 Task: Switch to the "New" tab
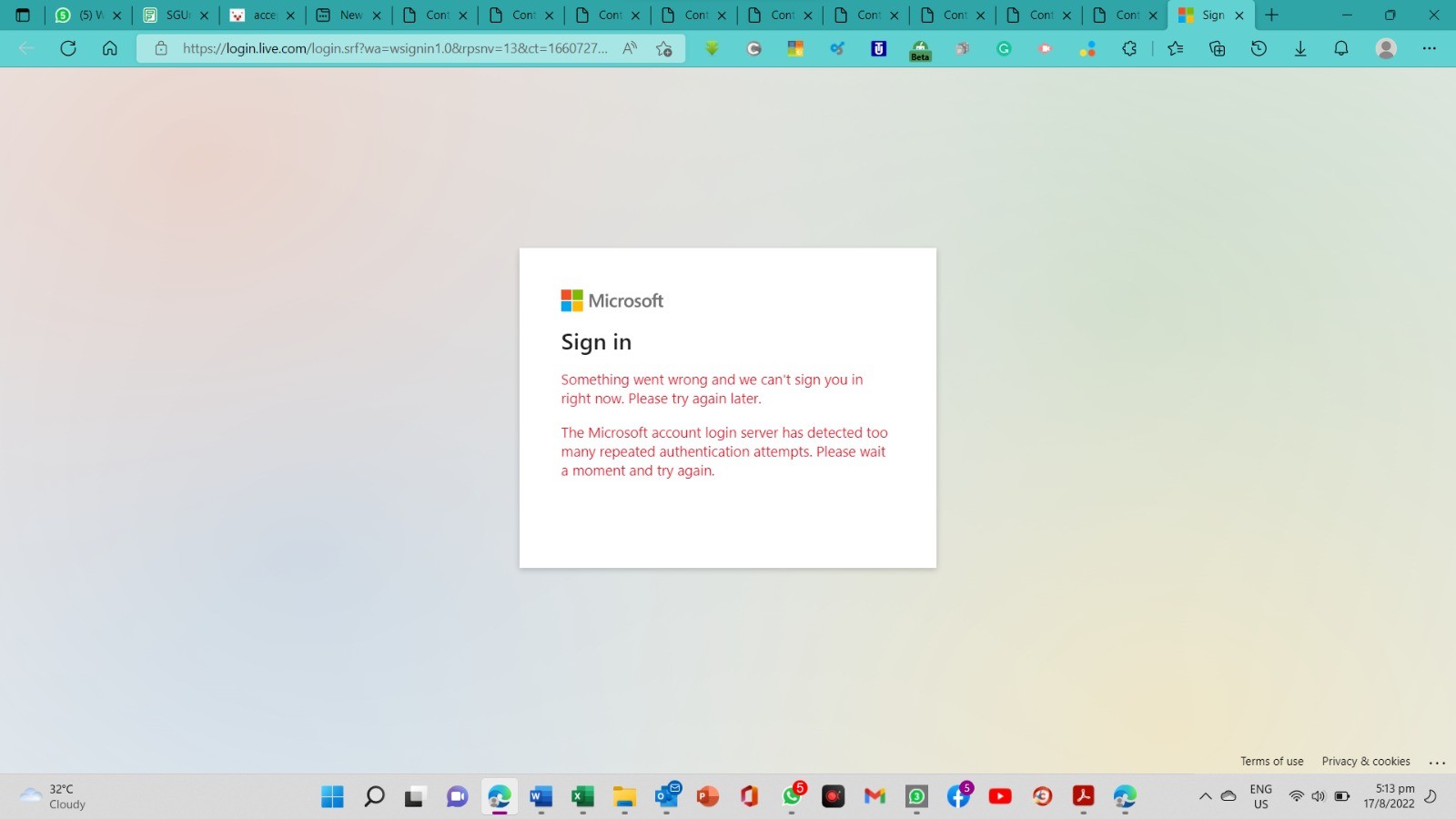(x=349, y=15)
